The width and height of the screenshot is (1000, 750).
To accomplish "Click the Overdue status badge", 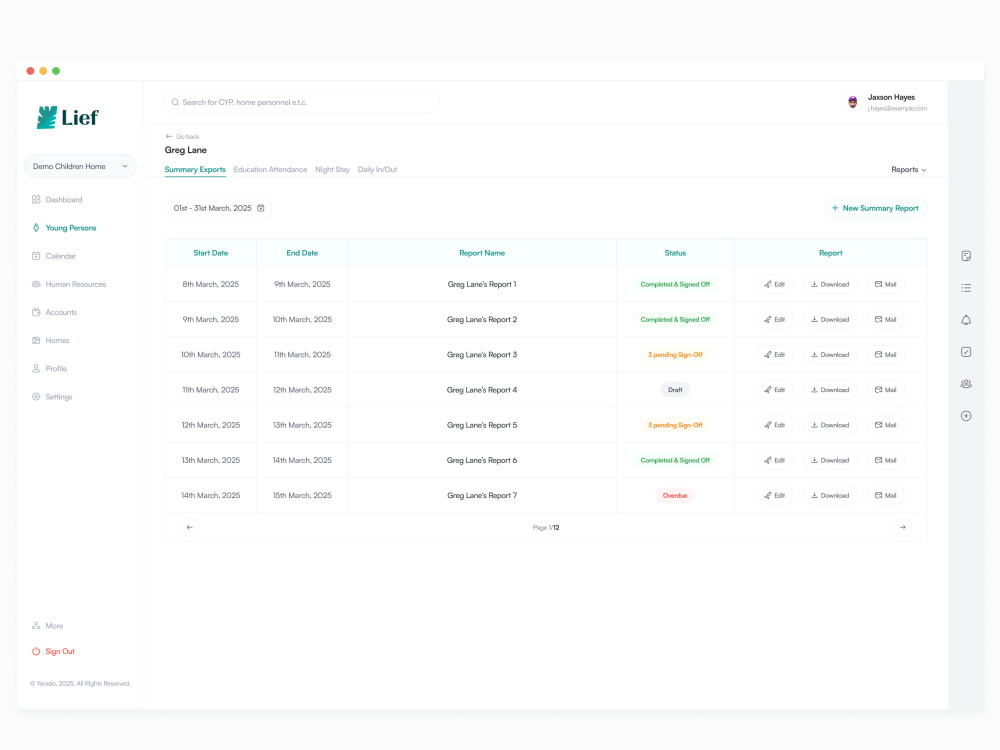I will [675, 496].
